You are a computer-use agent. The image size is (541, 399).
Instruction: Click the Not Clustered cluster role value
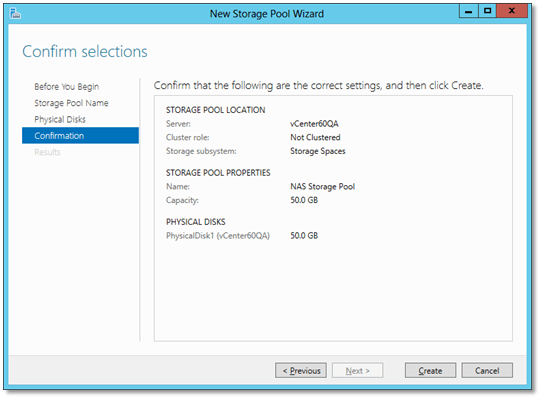[315, 137]
